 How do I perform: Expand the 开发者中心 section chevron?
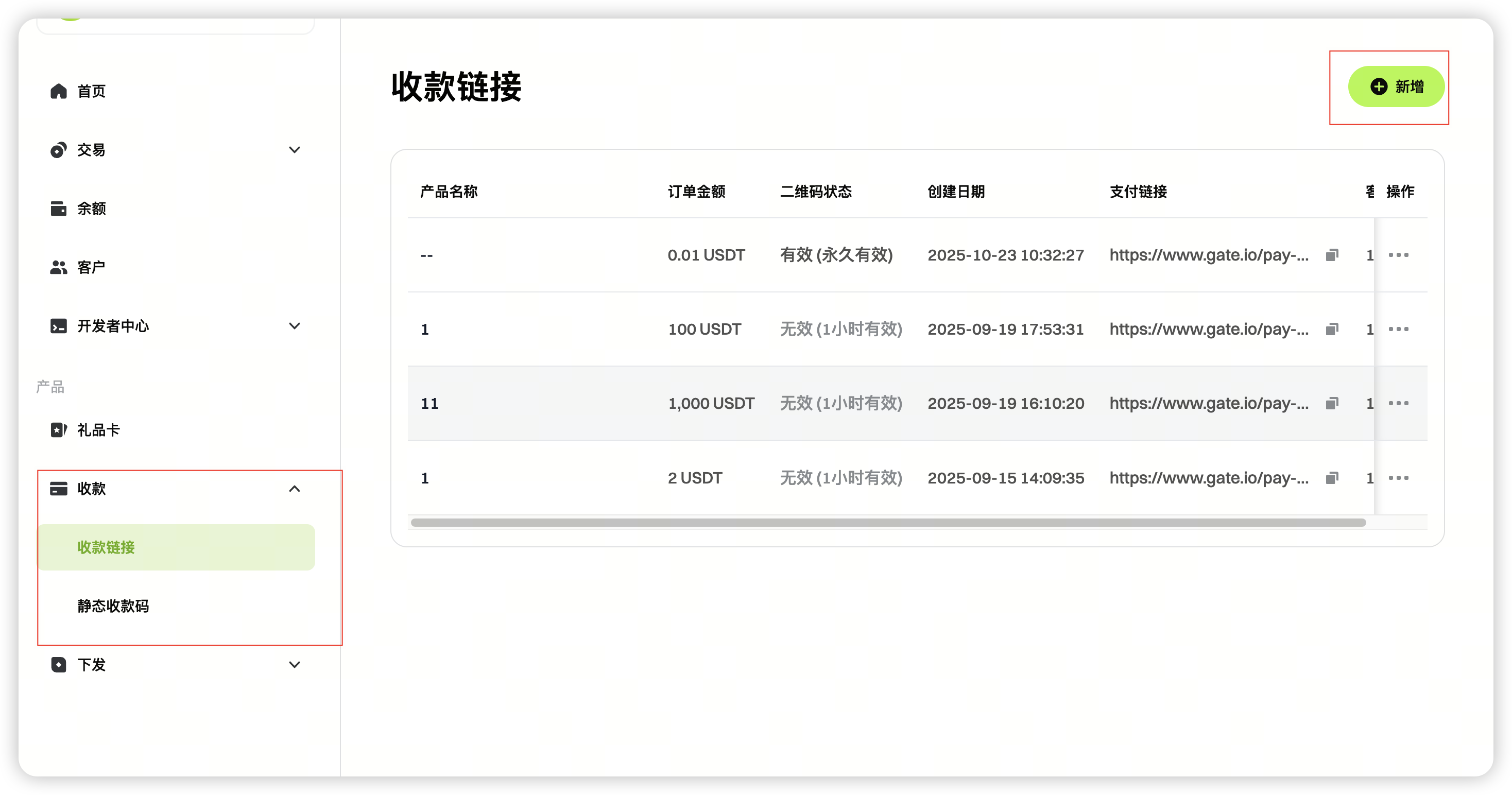click(x=295, y=325)
